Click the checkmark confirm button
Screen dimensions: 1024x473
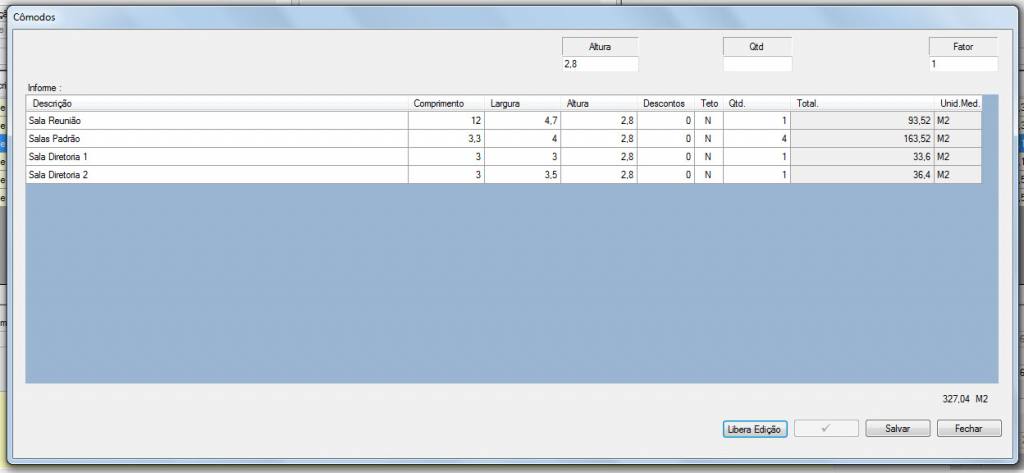[x=826, y=429]
